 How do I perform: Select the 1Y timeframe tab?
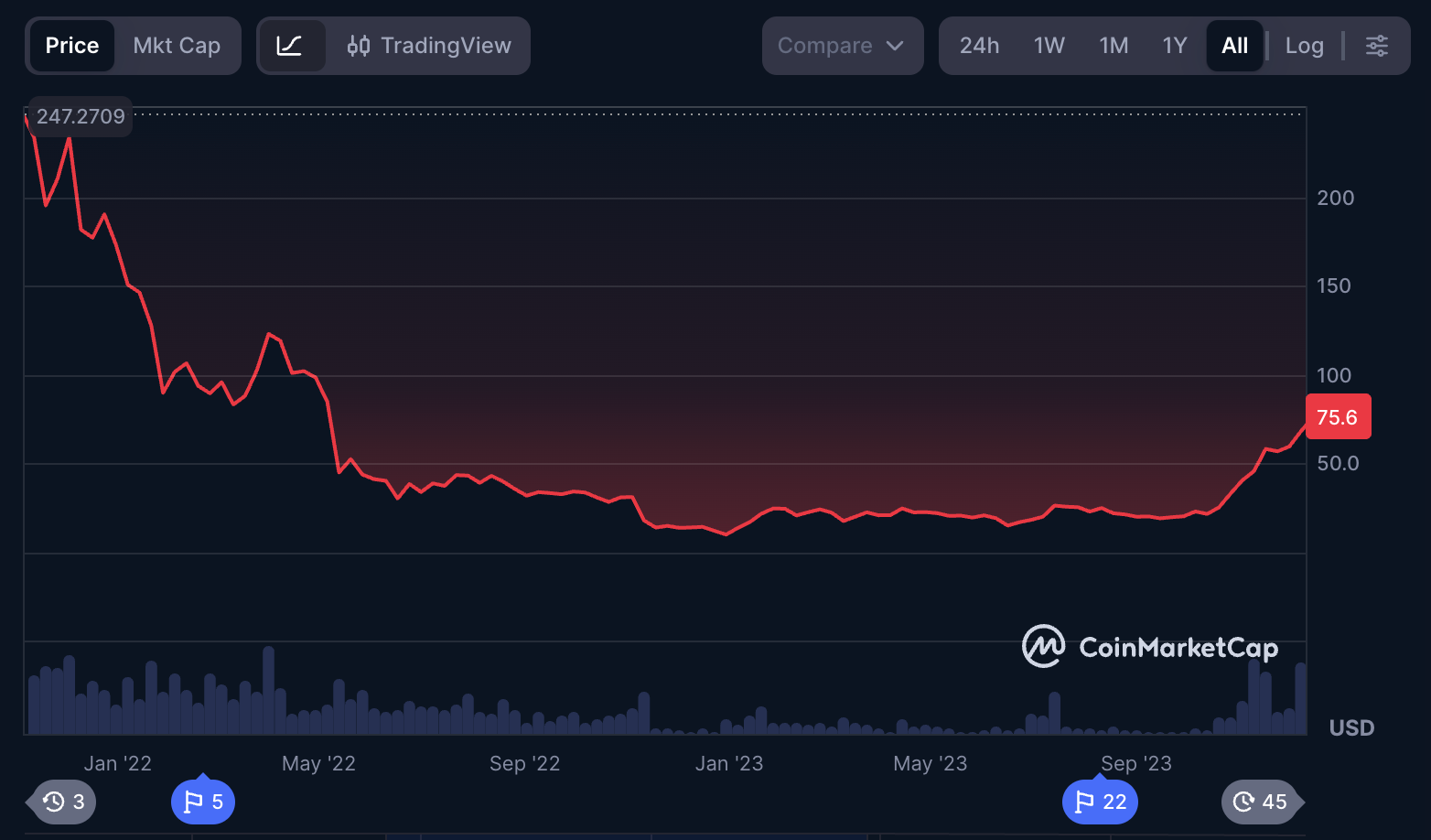[x=1174, y=45]
